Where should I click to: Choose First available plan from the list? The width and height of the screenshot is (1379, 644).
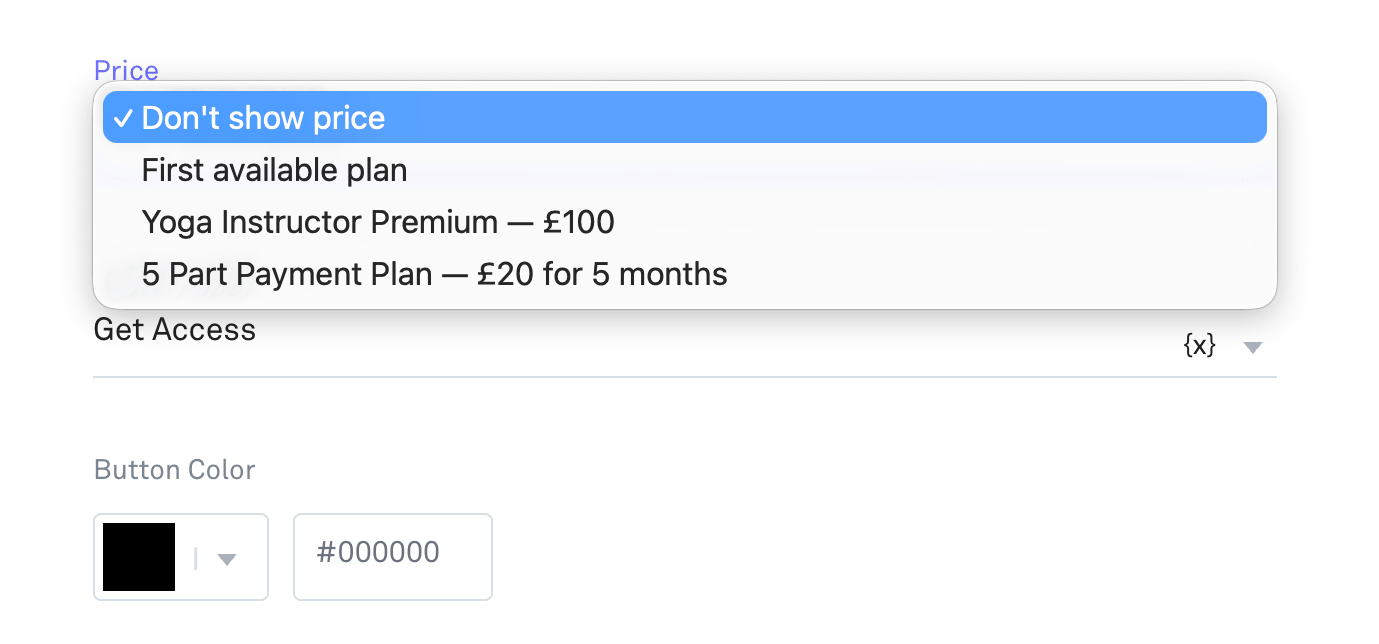click(x=685, y=170)
